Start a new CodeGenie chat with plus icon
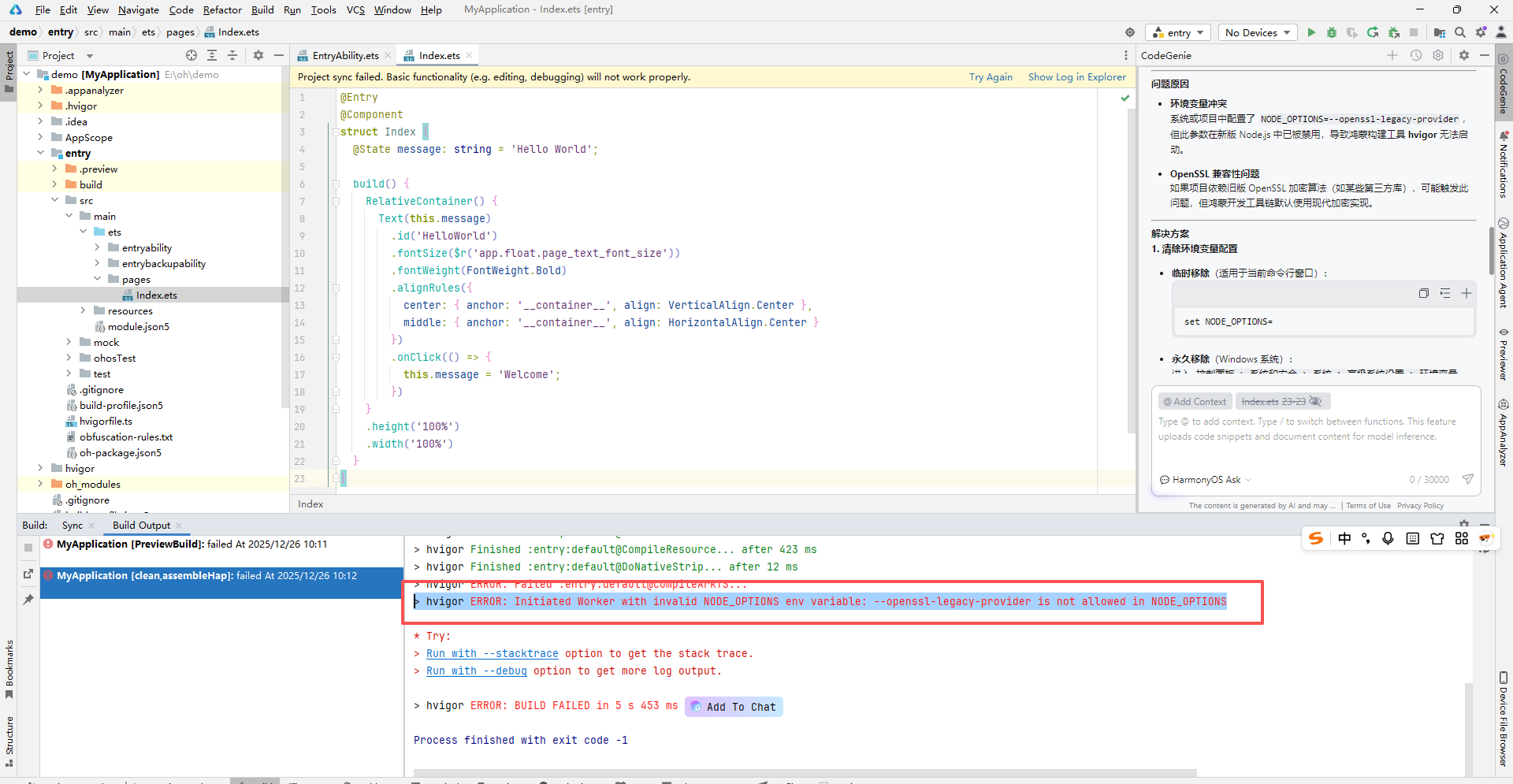This screenshot has width=1513, height=784. (1392, 55)
